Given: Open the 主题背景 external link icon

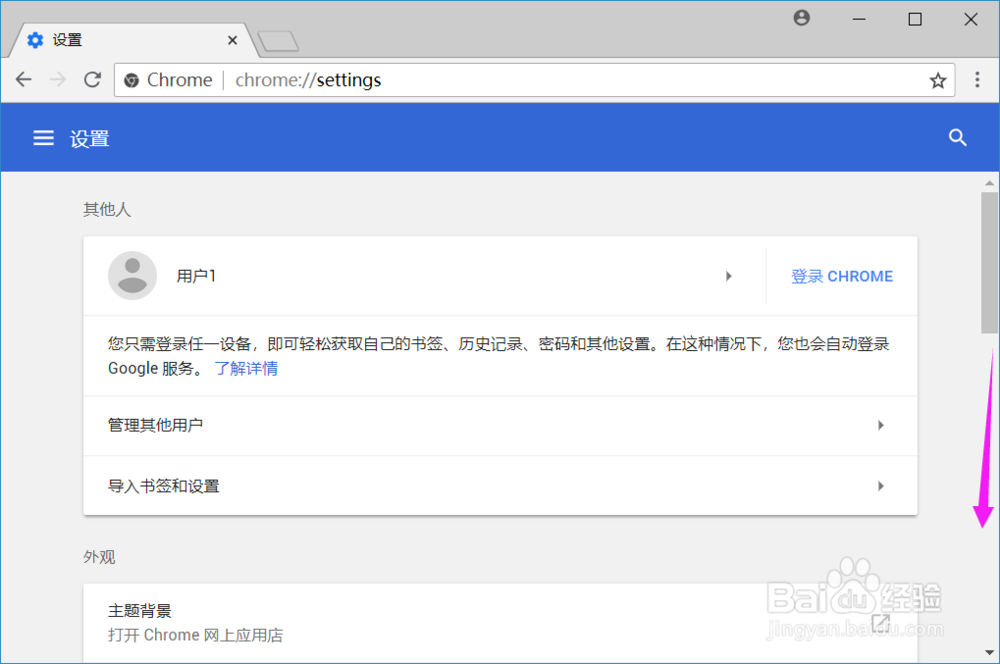Looking at the screenshot, I should coord(881,623).
